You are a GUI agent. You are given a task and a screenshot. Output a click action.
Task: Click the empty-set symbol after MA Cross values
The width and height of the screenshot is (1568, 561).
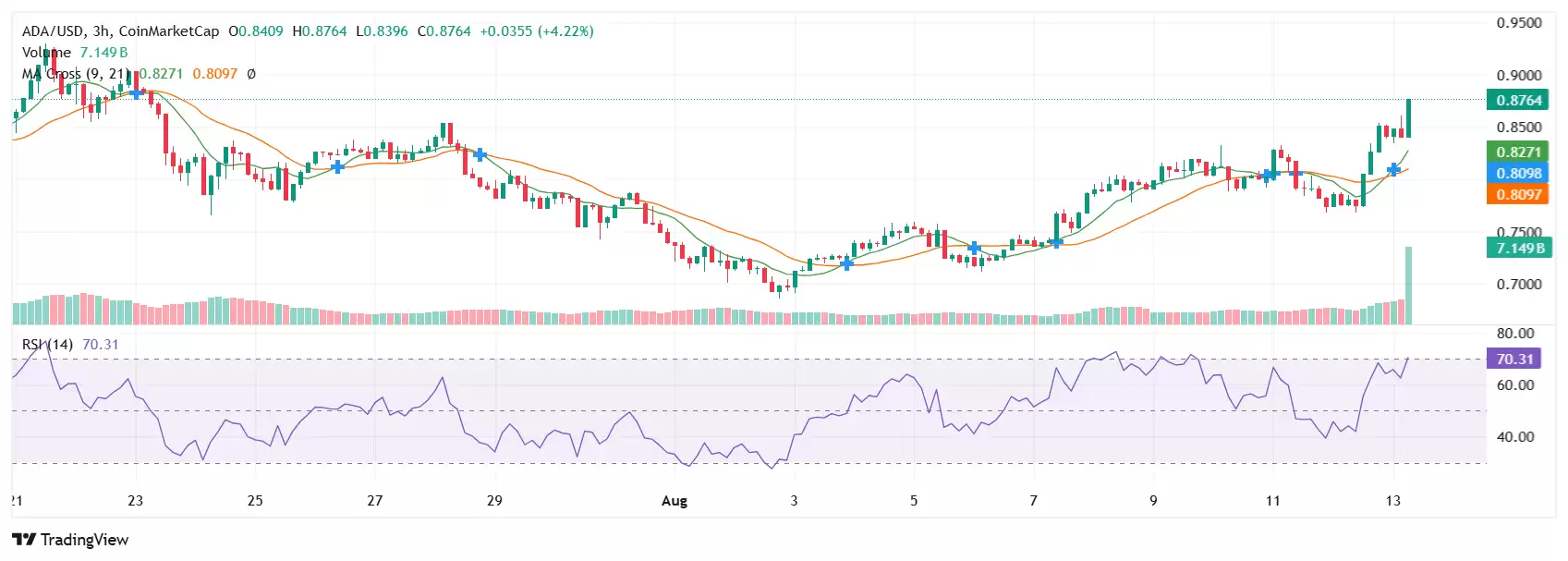click(251, 74)
